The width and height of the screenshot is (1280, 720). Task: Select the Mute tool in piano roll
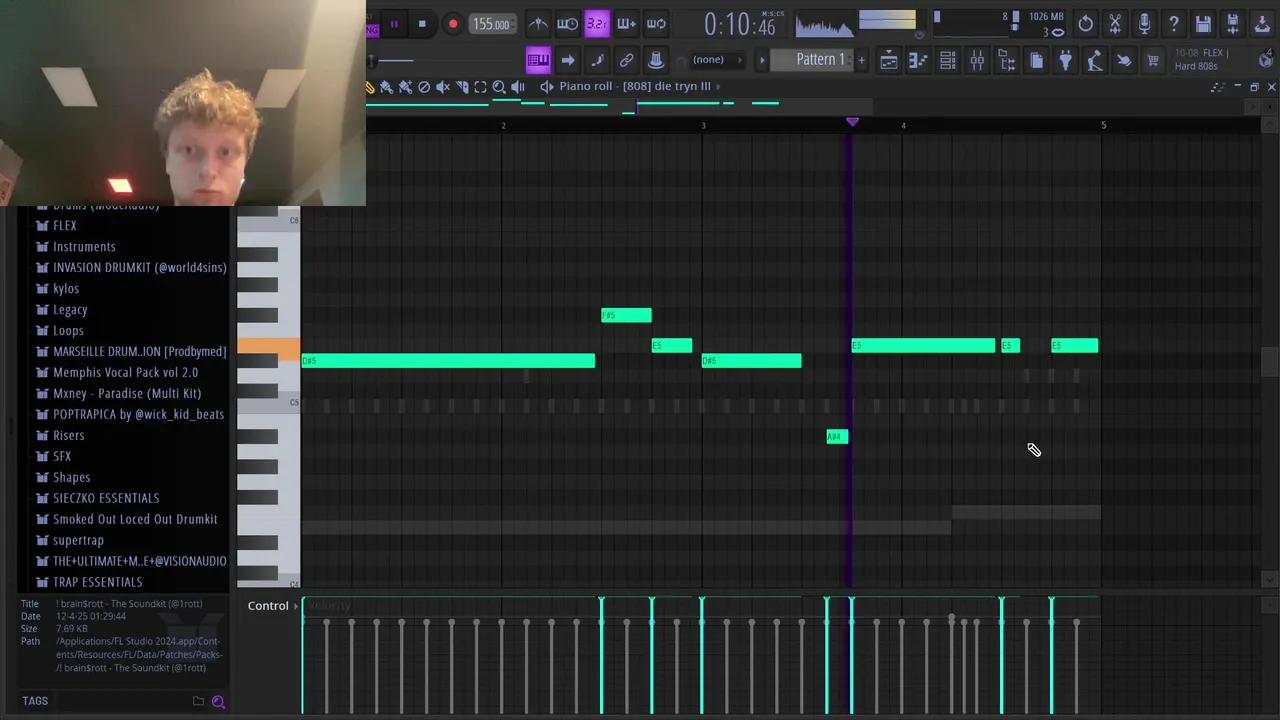click(443, 87)
